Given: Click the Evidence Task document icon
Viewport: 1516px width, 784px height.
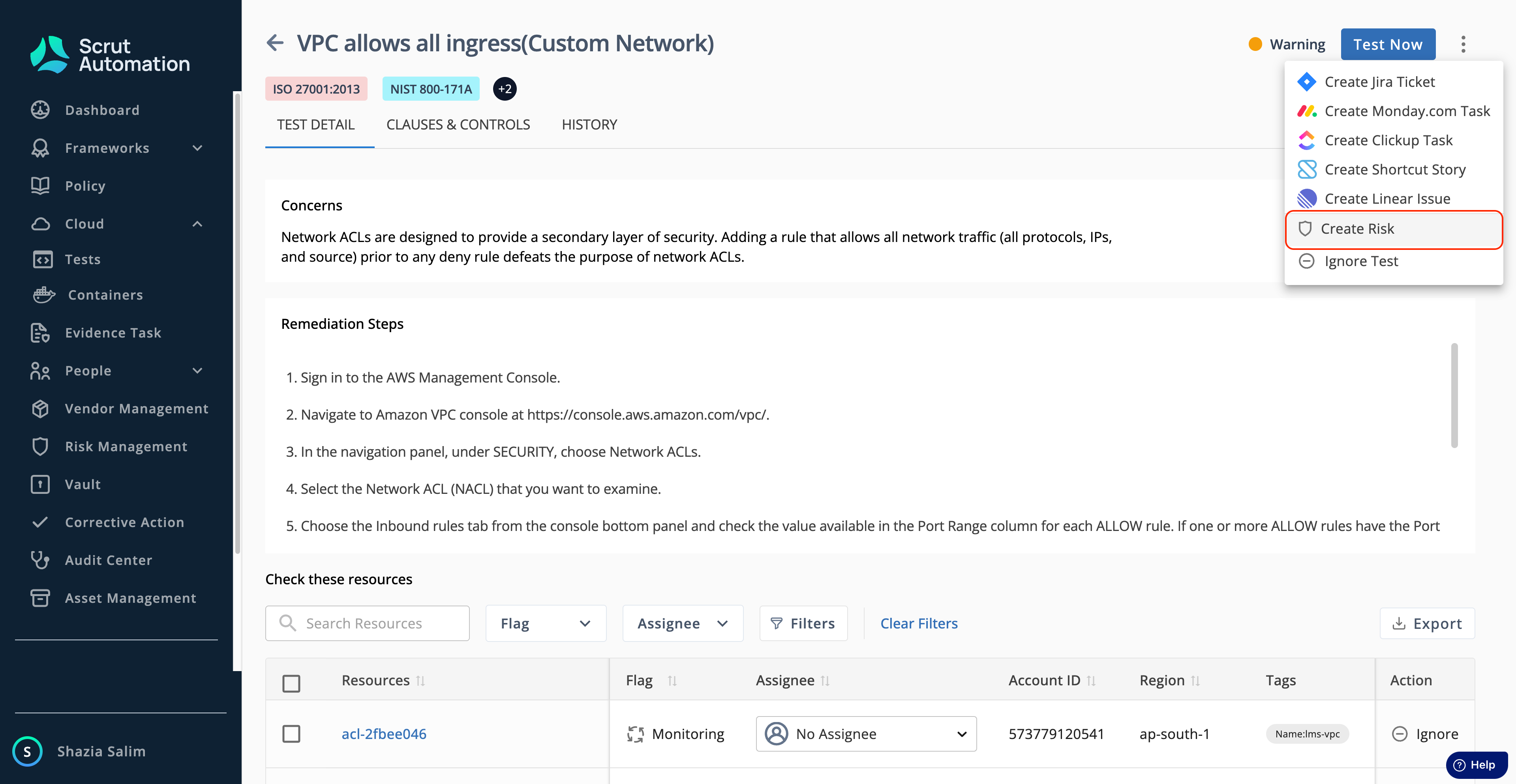Looking at the screenshot, I should (x=40, y=333).
